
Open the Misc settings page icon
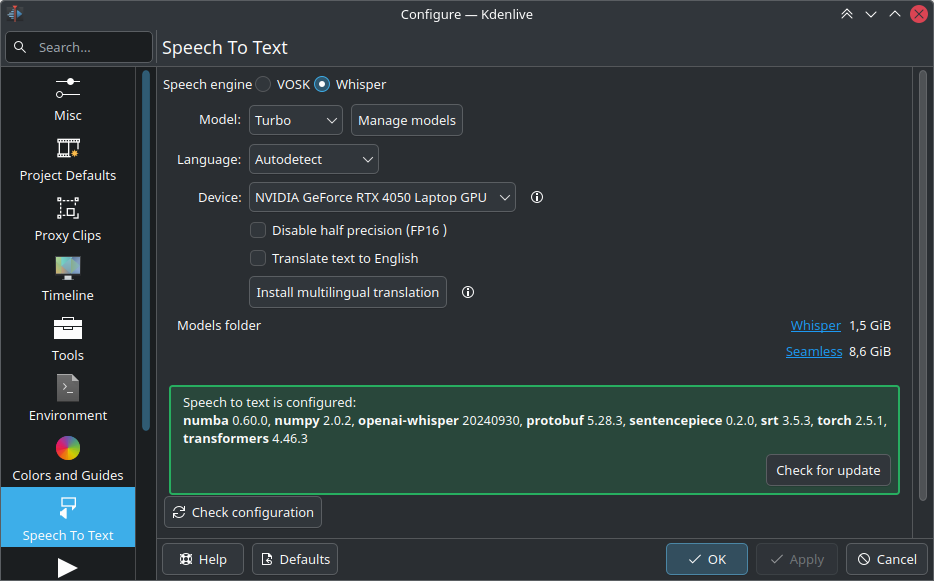coord(68,87)
